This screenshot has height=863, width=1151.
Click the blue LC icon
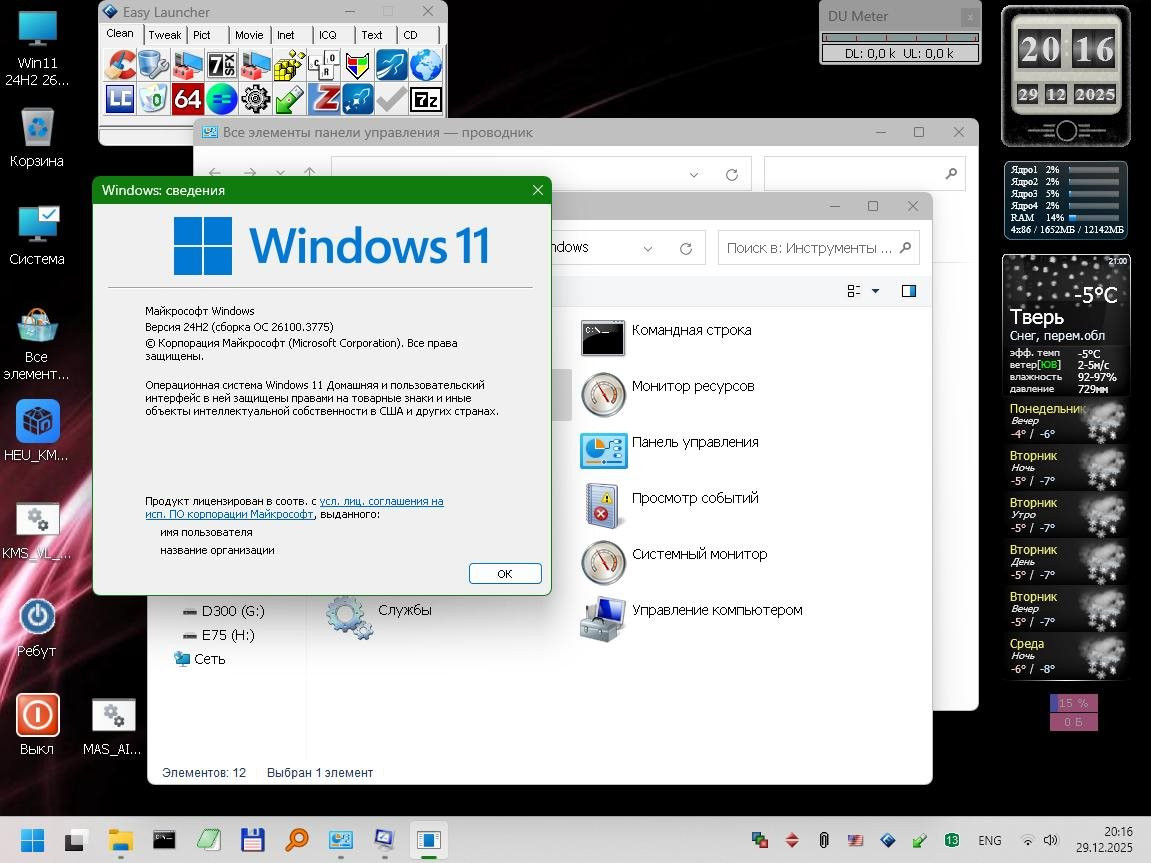click(x=119, y=98)
